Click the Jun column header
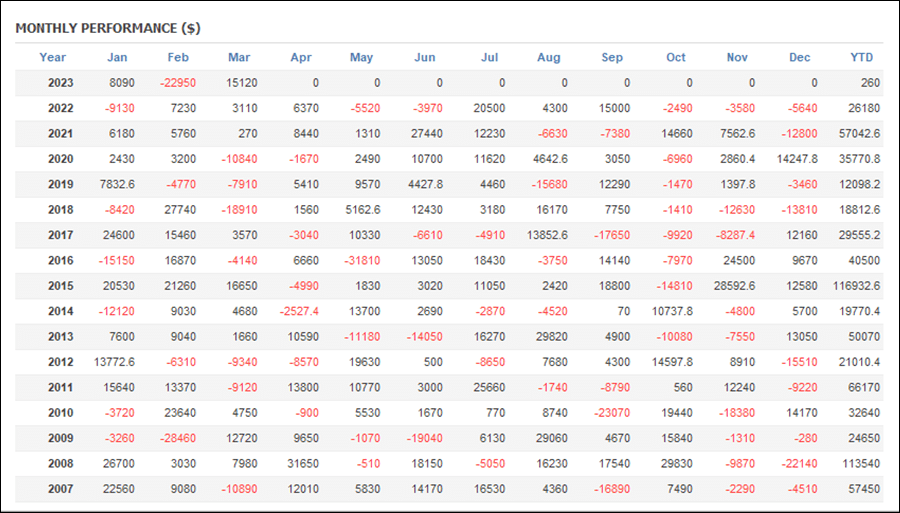 click(x=425, y=57)
